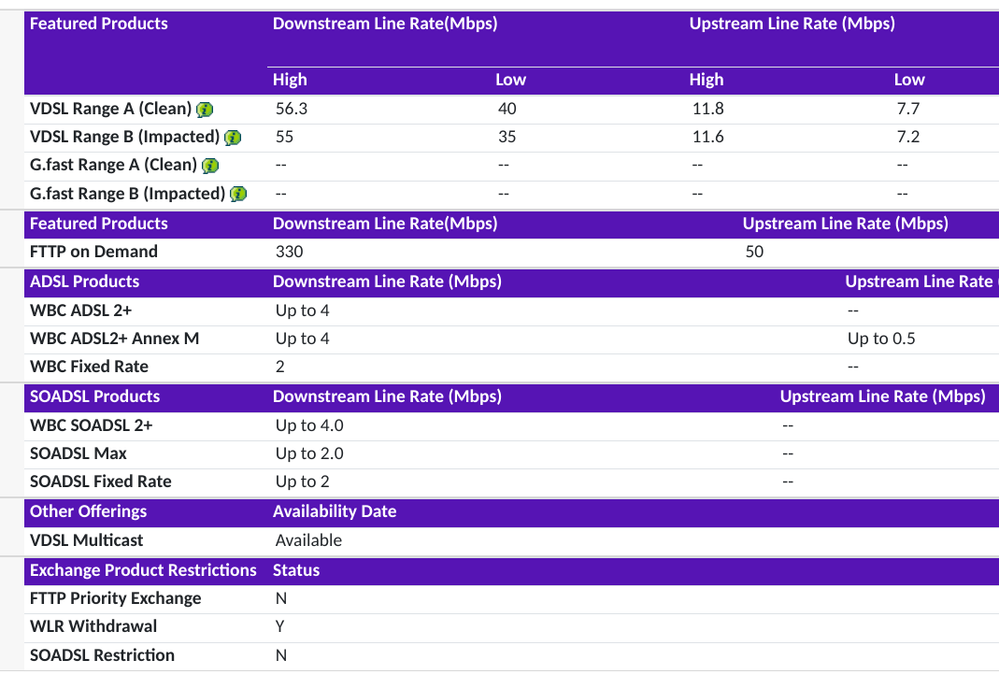The width and height of the screenshot is (999, 678).
Task: Click the FTTP Priority Exchange row label
Action: click(115, 598)
